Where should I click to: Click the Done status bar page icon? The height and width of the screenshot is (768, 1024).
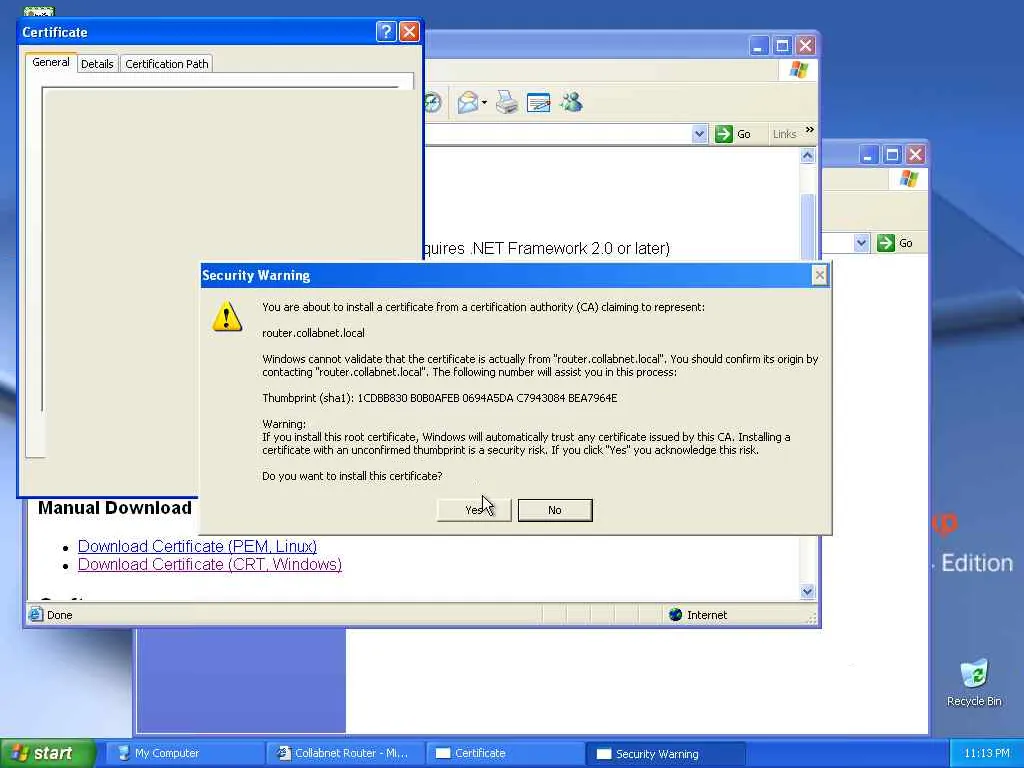tap(36, 615)
